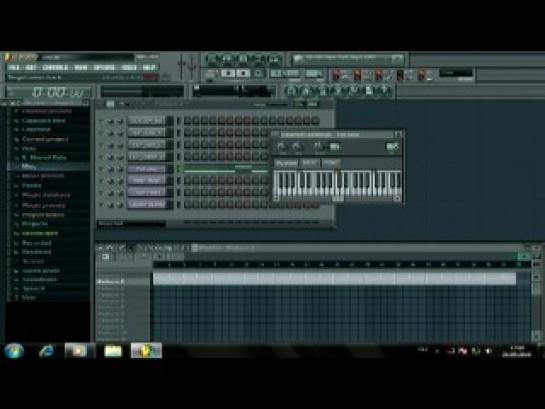Screen dimensions: 545x409
Task: Open the Speech folder in browser
Action: (x=33, y=288)
